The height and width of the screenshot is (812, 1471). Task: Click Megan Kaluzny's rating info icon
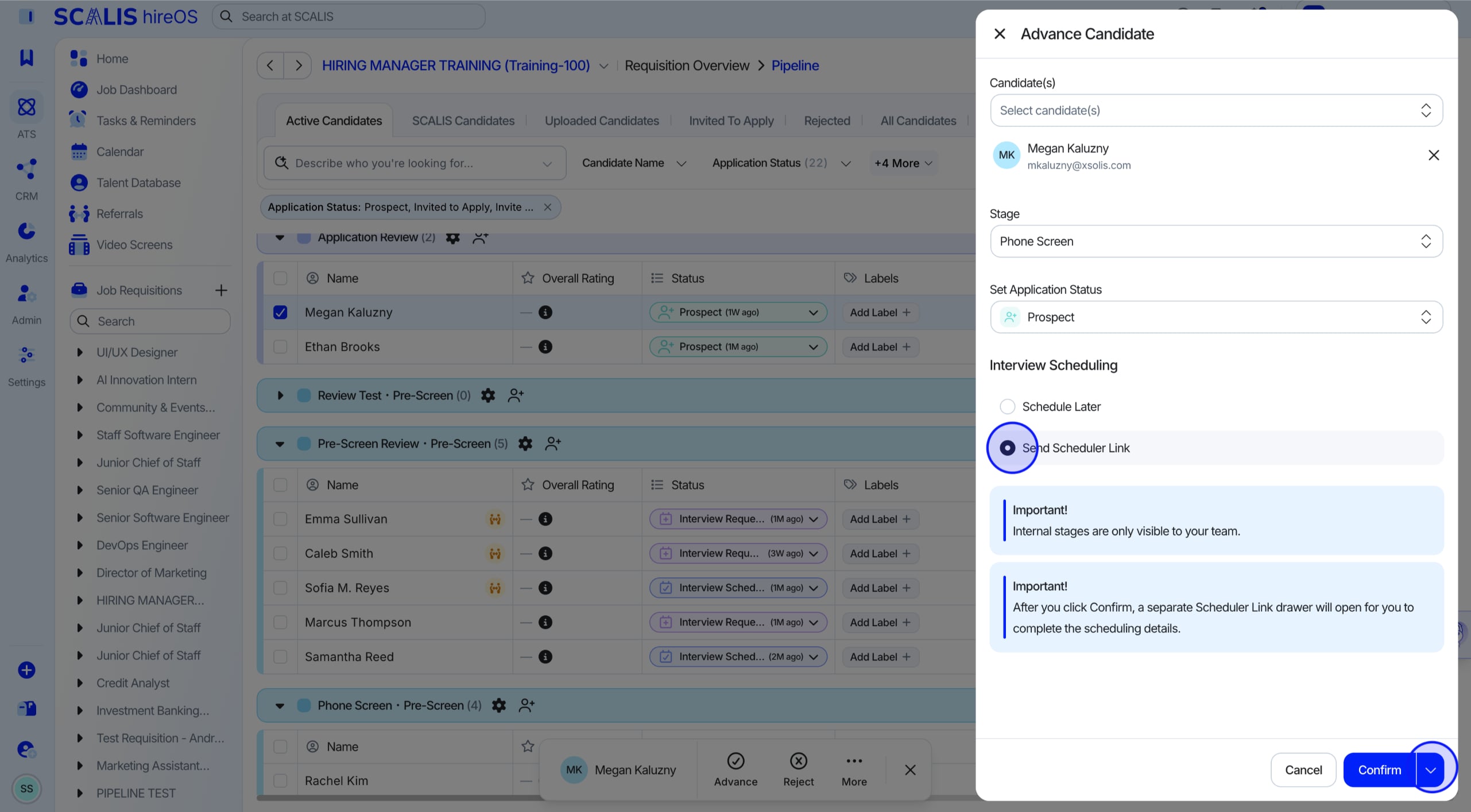click(545, 312)
